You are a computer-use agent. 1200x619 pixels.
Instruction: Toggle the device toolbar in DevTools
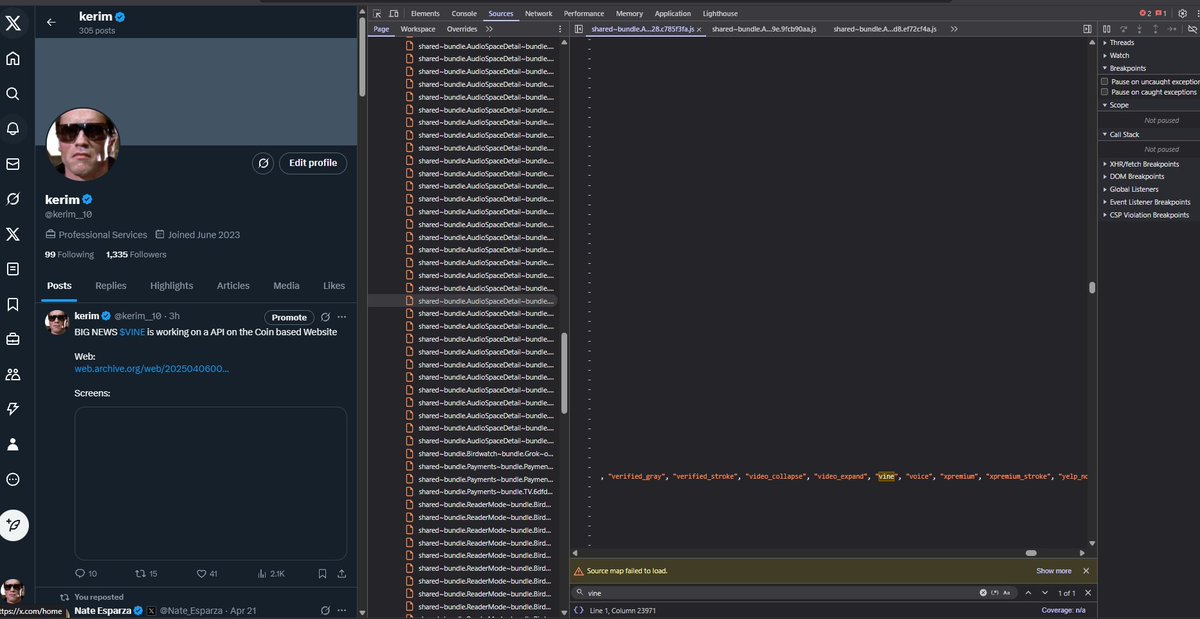[395, 14]
